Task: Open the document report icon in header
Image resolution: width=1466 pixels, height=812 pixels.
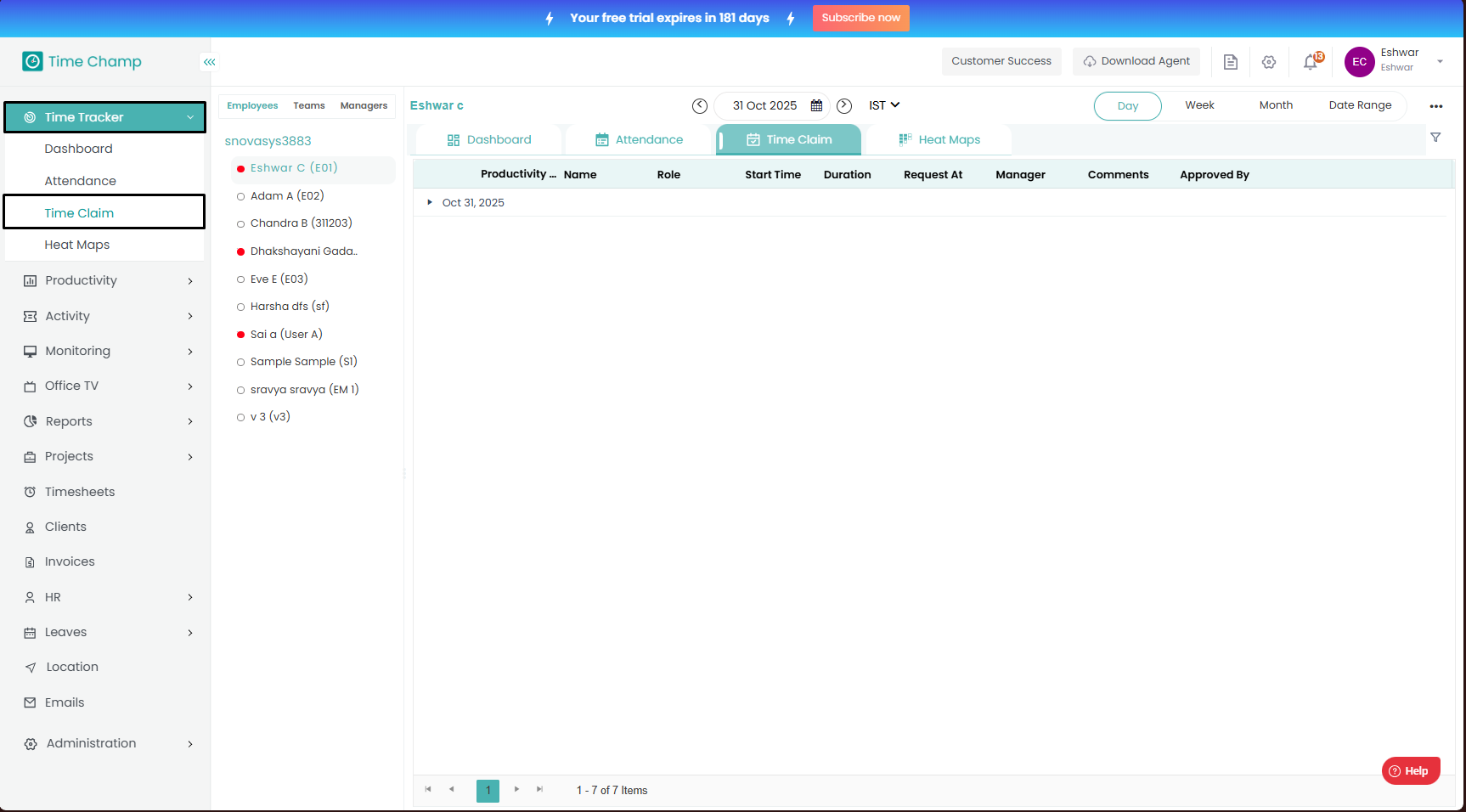Action: [x=1231, y=62]
